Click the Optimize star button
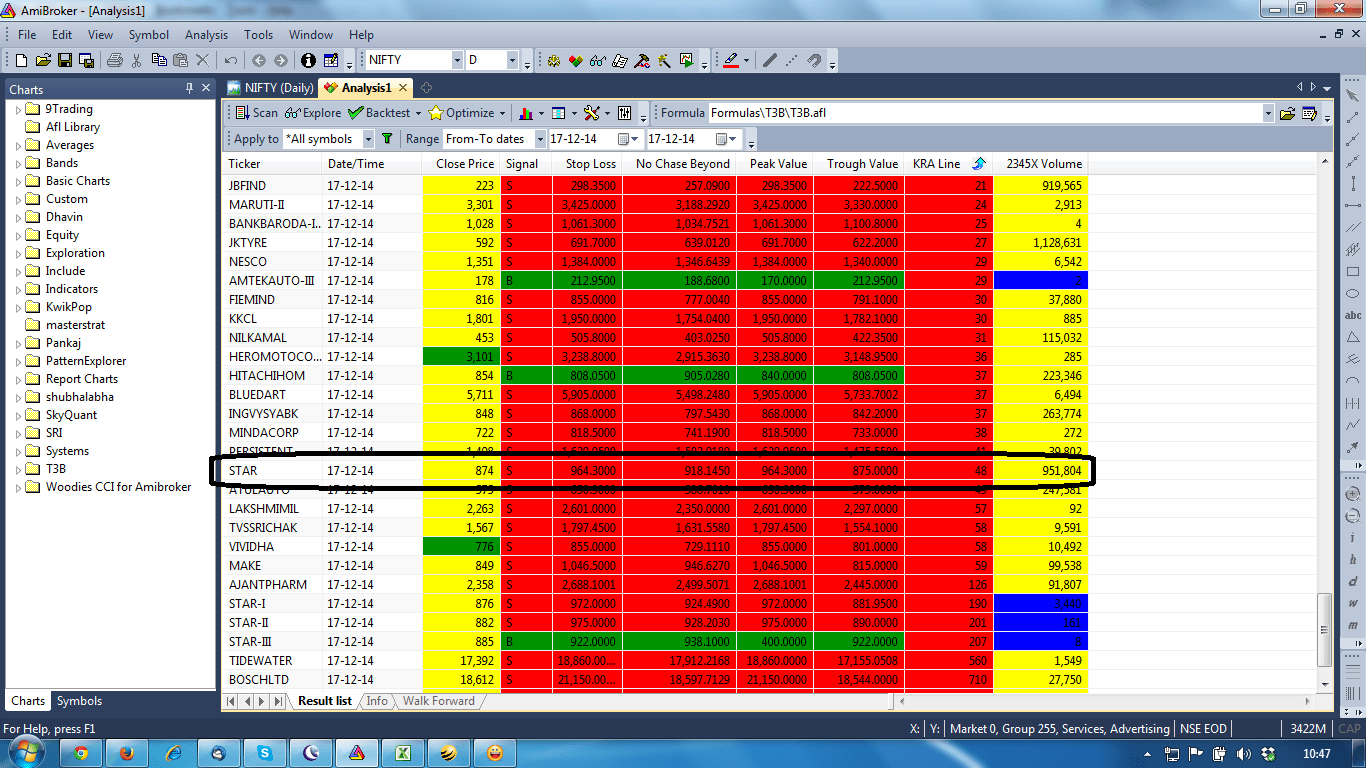The image size is (1366, 768). 461,113
